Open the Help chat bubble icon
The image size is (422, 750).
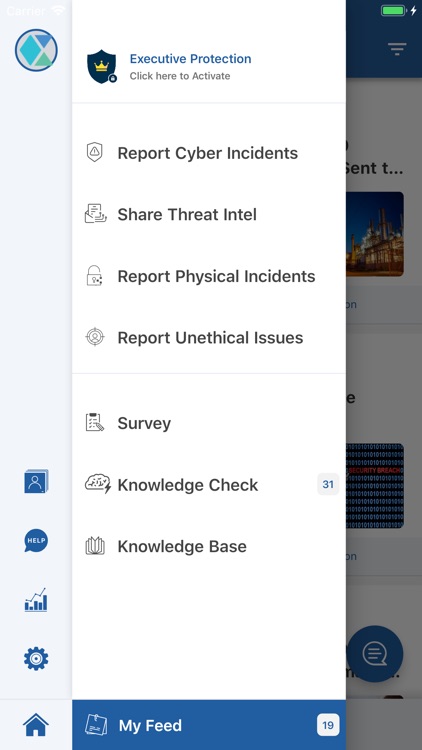point(36,541)
